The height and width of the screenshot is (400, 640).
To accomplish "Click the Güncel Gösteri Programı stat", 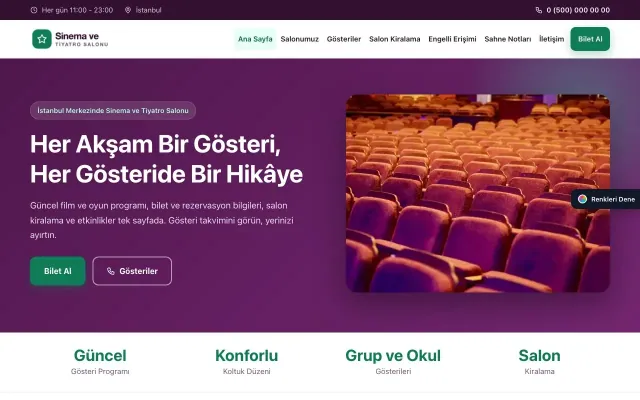I will pos(100,362).
